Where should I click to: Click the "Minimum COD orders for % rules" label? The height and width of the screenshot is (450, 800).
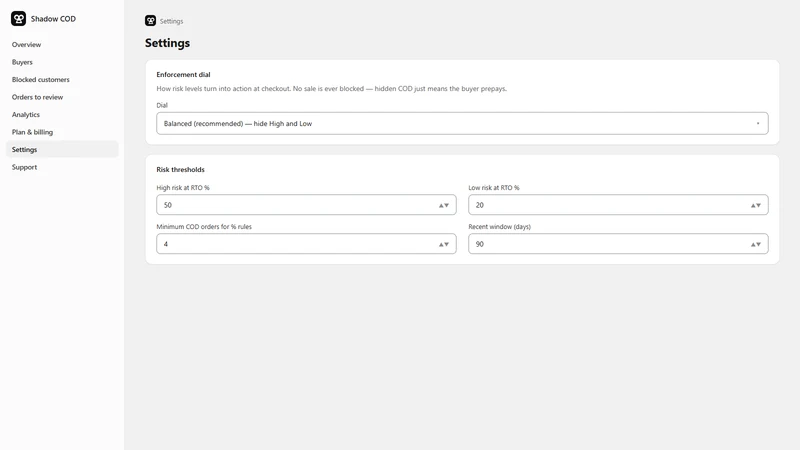point(204,227)
